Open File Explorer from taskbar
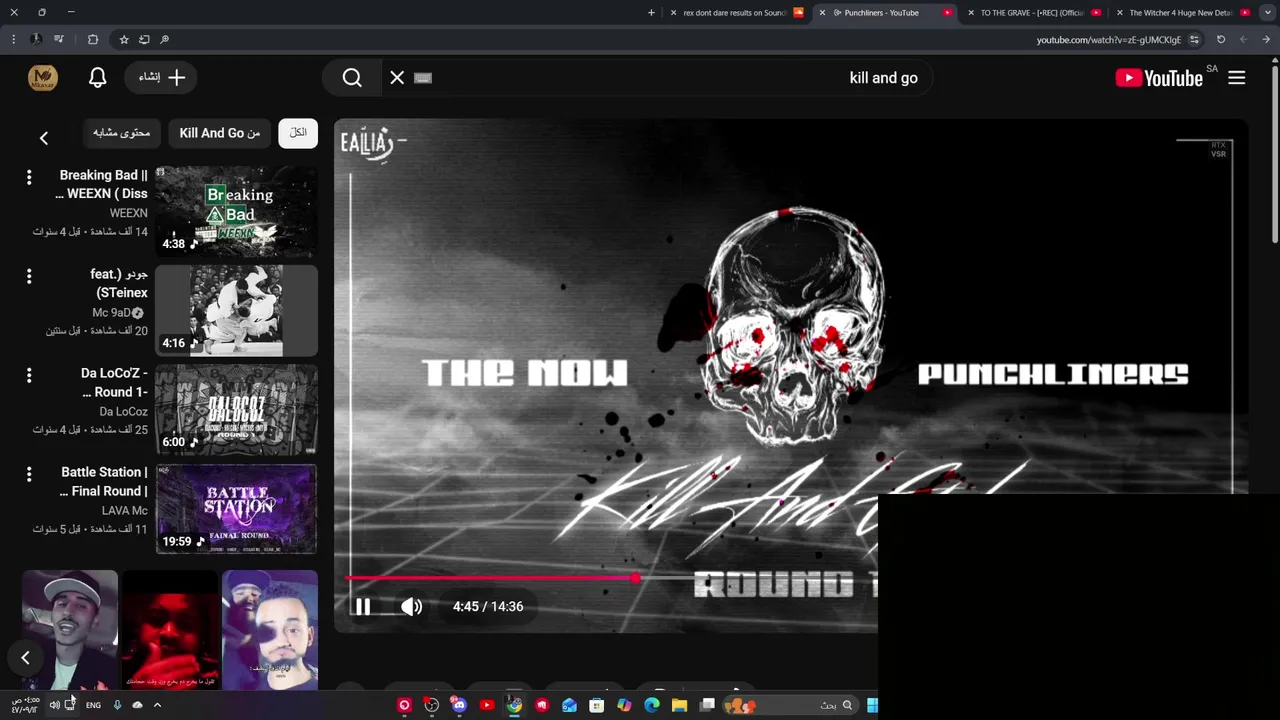The image size is (1280, 720). pyautogui.click(x=679, y=705)
